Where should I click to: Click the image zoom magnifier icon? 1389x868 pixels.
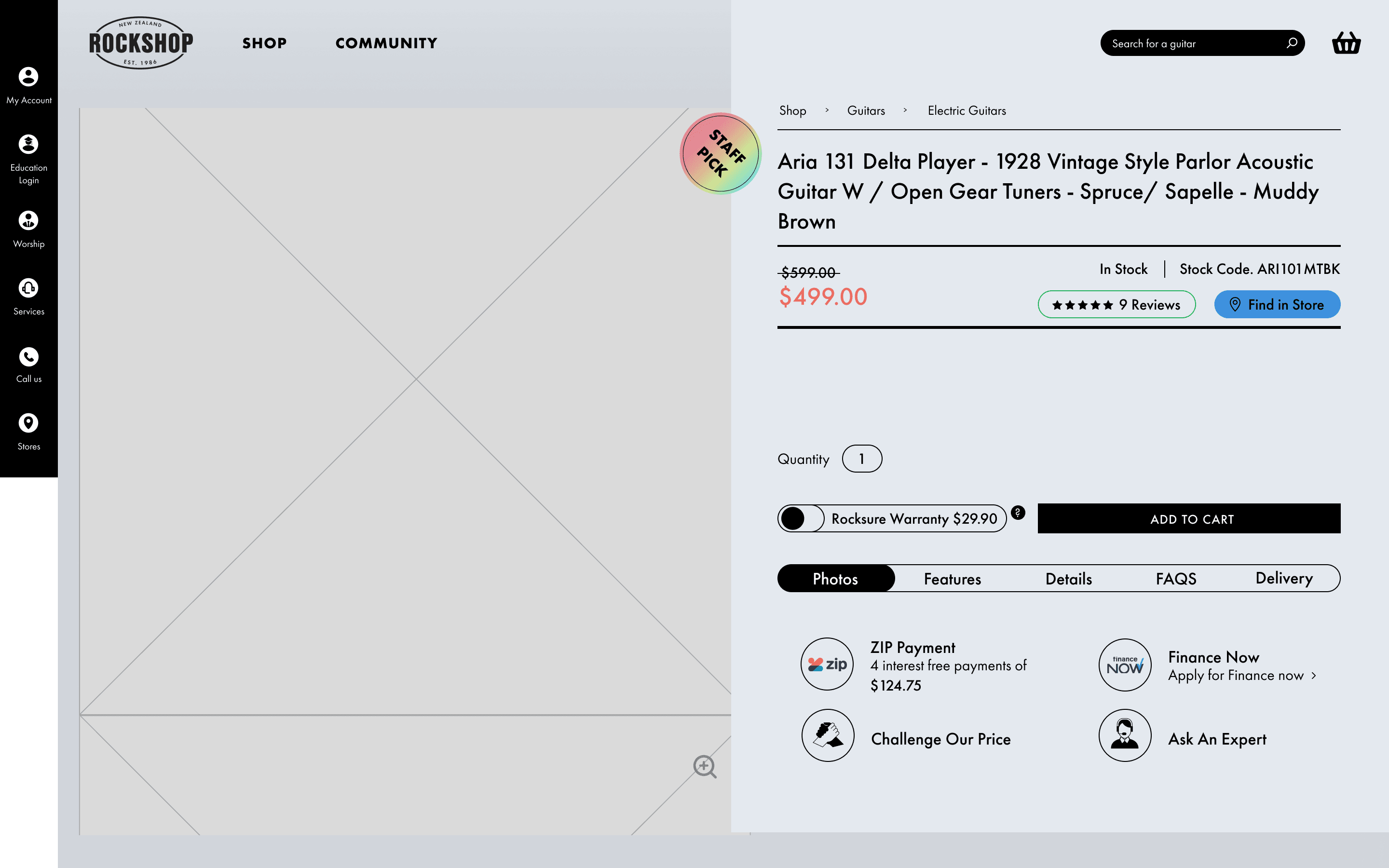704,766
